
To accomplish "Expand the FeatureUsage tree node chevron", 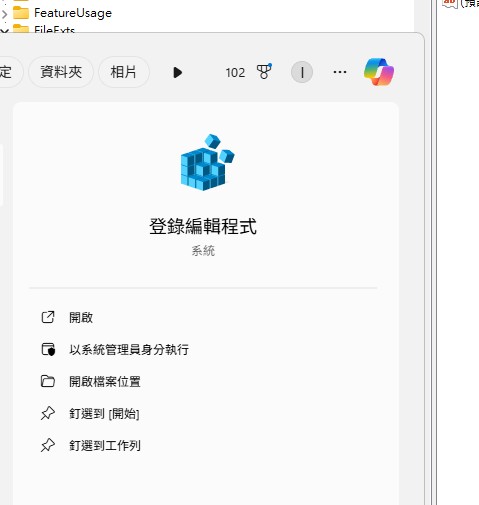I will click(5, 14).
